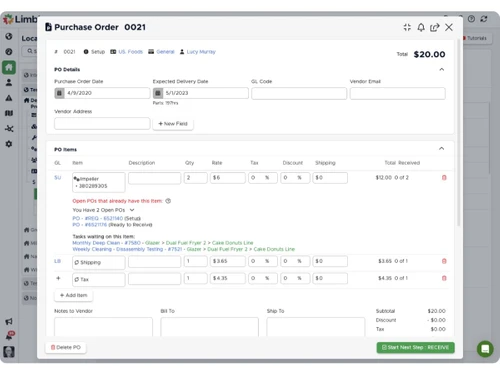
Task: Open PO #6521176 Ready to Receive link
Action: coord(90,225)
